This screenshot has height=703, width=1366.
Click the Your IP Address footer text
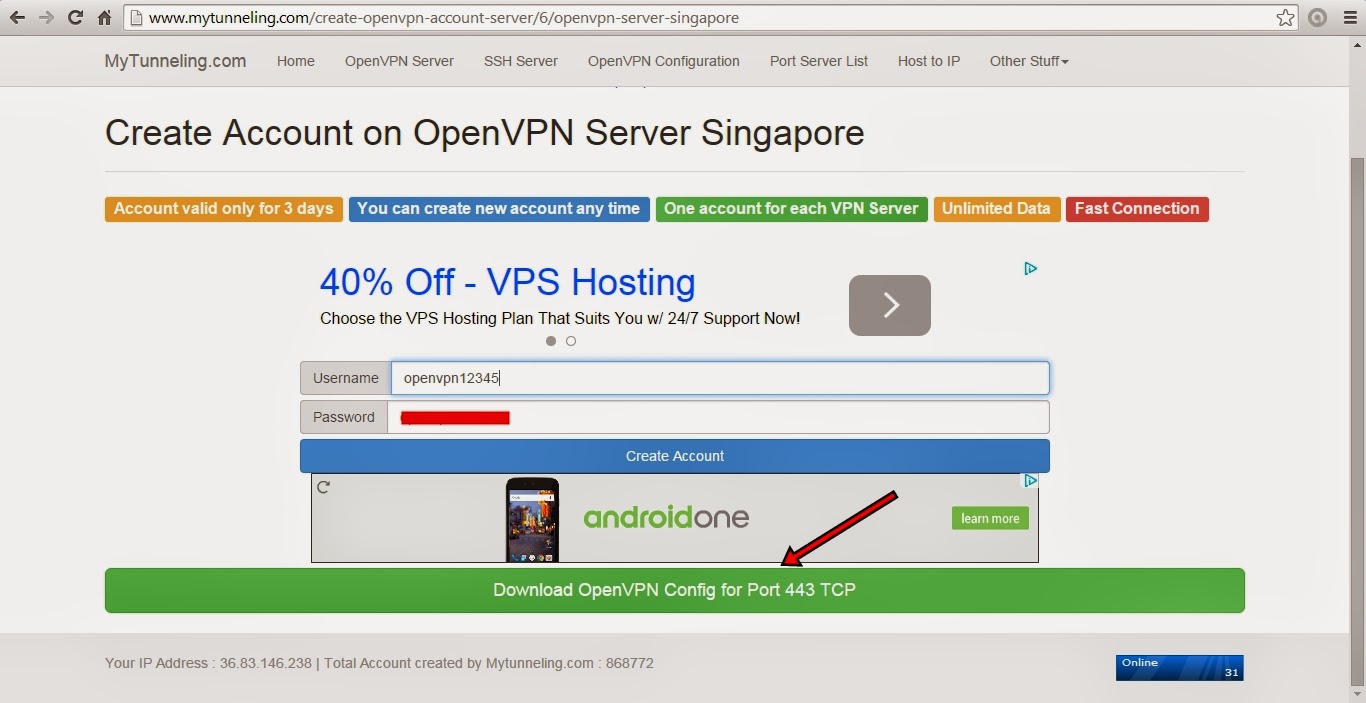(208, 663)
